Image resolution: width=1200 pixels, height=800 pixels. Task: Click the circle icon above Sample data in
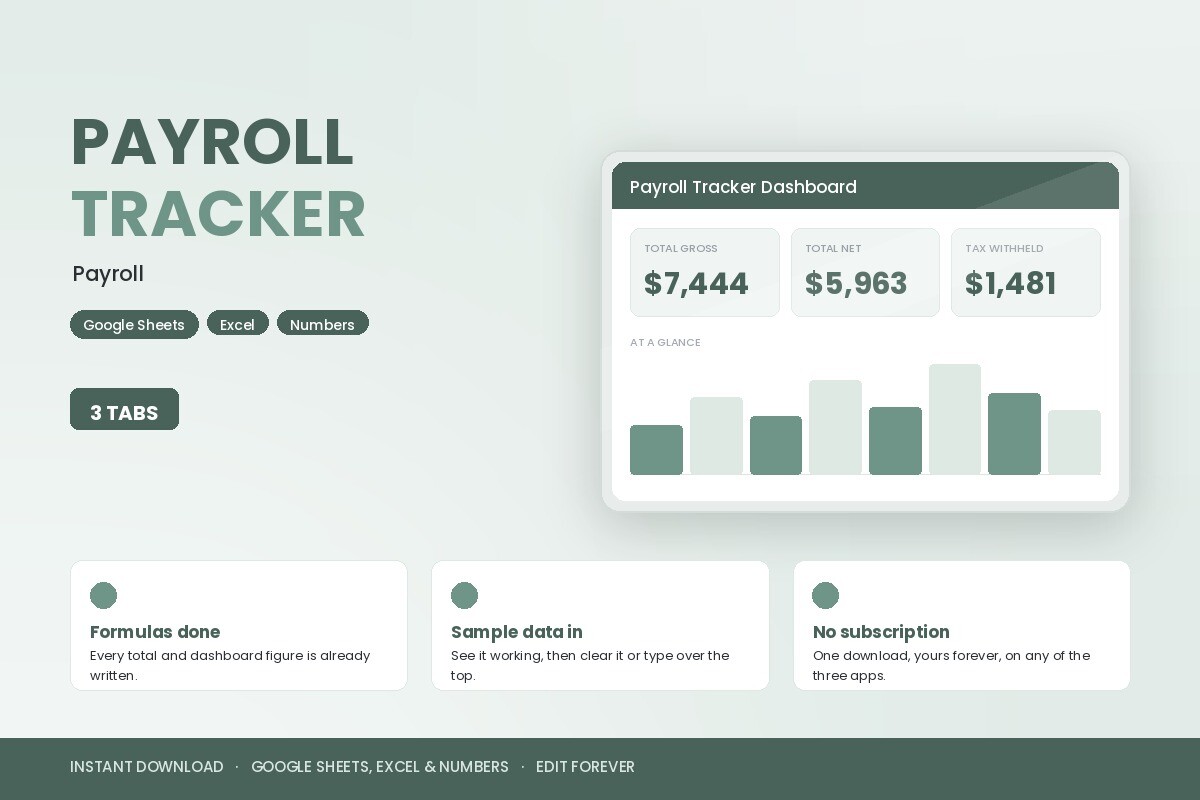pos(464,595)
